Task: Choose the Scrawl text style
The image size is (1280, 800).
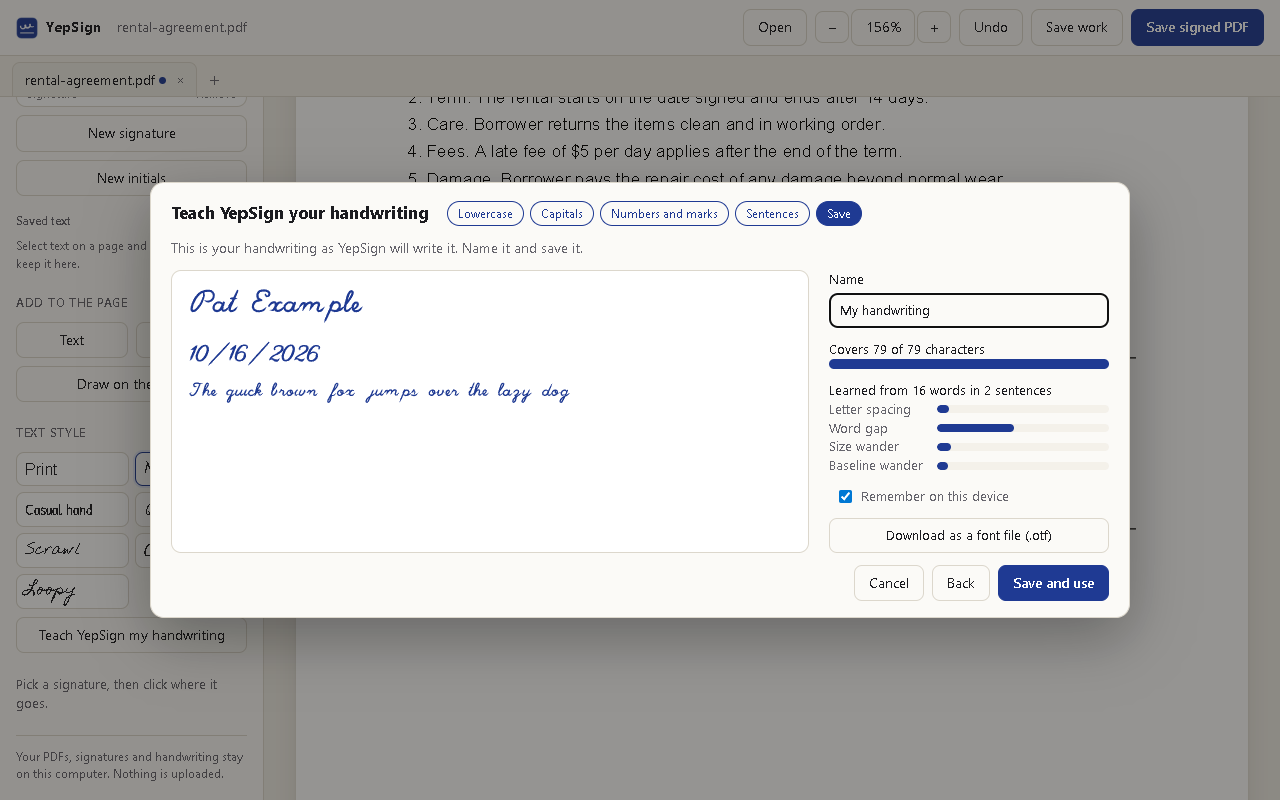Action: coord(72,550)
